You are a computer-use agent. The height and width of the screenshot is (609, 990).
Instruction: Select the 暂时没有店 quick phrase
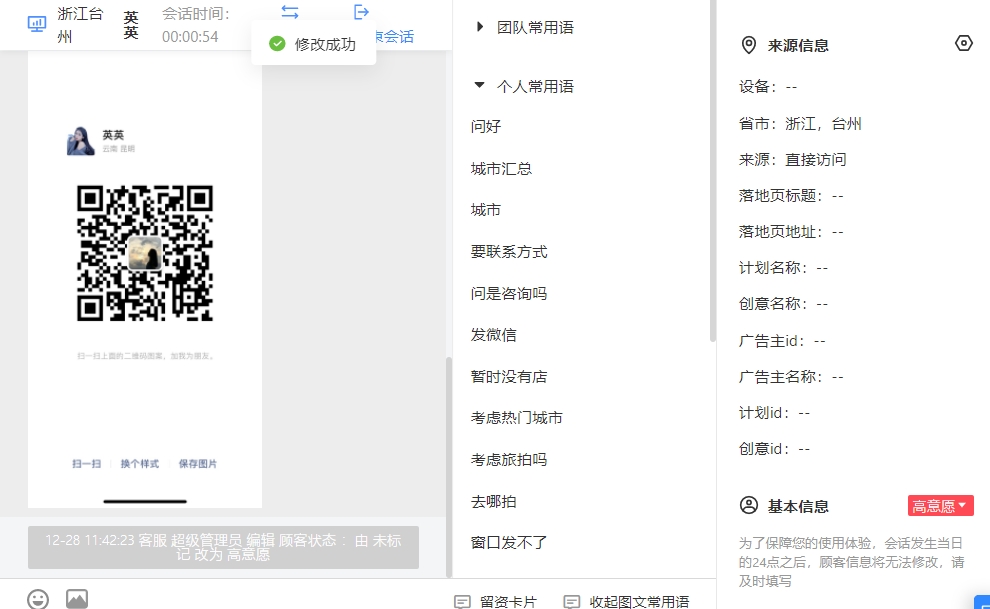pyautogui.click(x=509, y=377)
